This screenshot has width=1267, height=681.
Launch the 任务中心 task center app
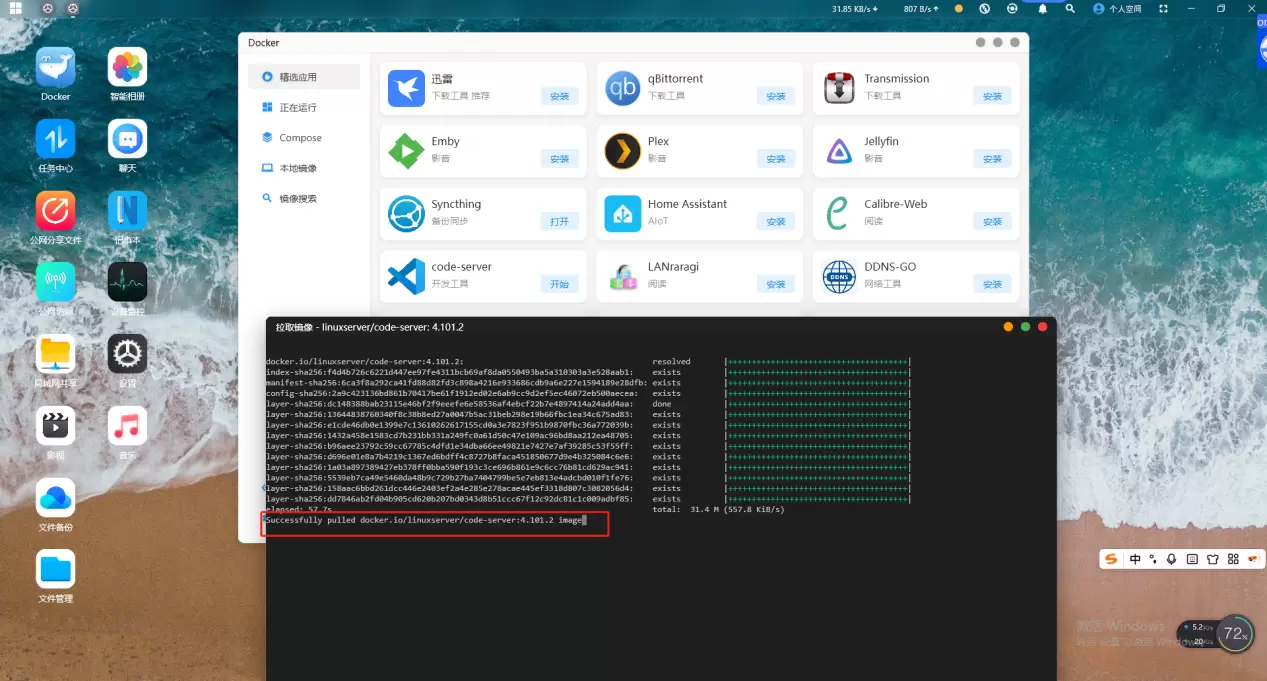pos(55,140)
